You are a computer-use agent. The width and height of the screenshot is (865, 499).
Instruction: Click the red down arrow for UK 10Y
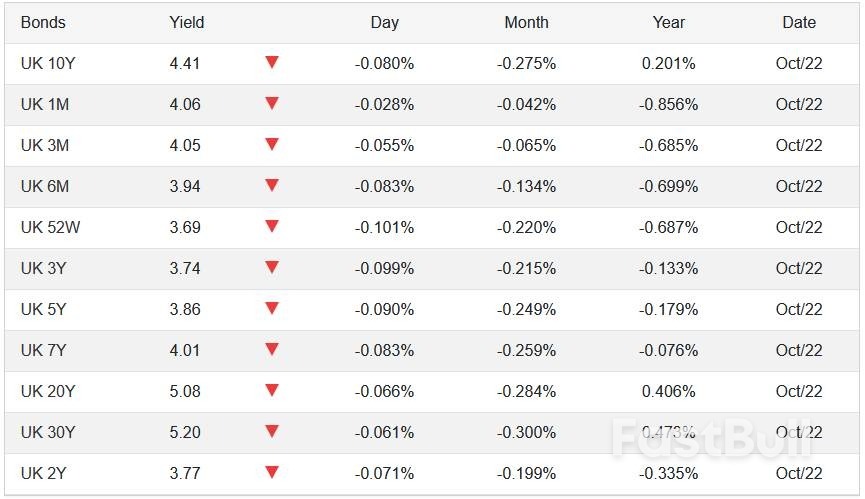pyautogui.click(x=272, y=63)
